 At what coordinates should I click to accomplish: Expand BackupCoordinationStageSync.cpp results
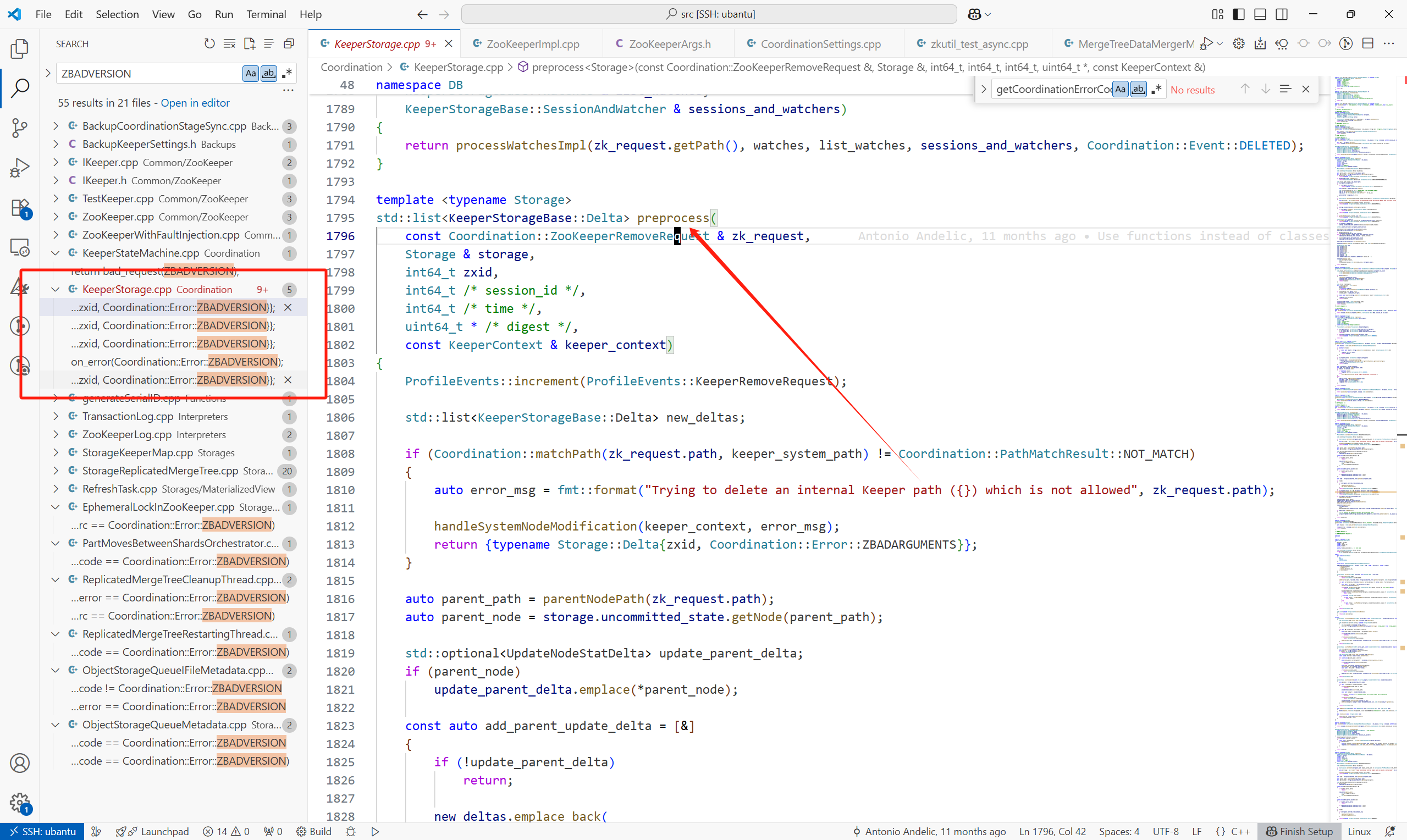pyautogui.click(x=56, y=126)
